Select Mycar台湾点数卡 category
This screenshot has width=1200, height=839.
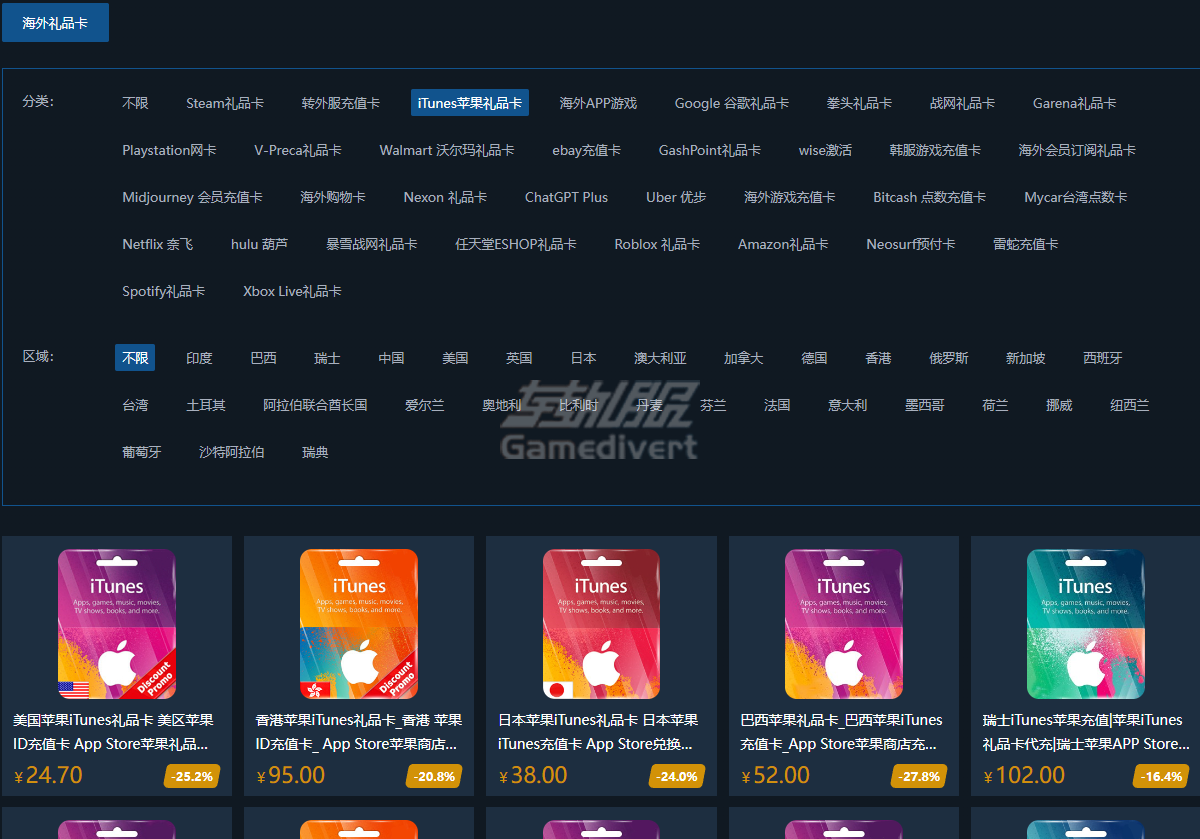[x=1076, y=197]
